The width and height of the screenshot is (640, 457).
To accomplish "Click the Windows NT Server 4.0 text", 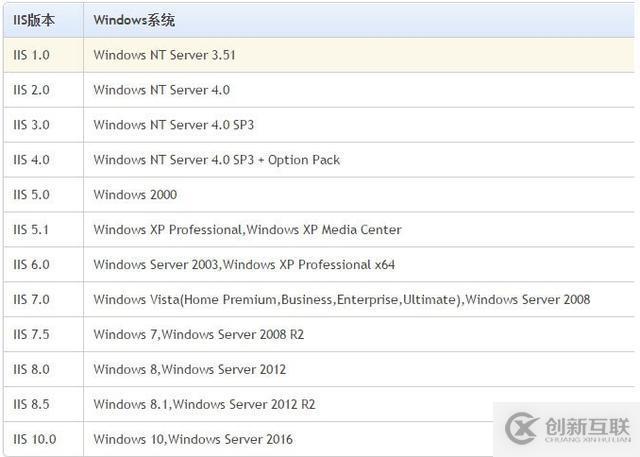I will click(161, 90).
